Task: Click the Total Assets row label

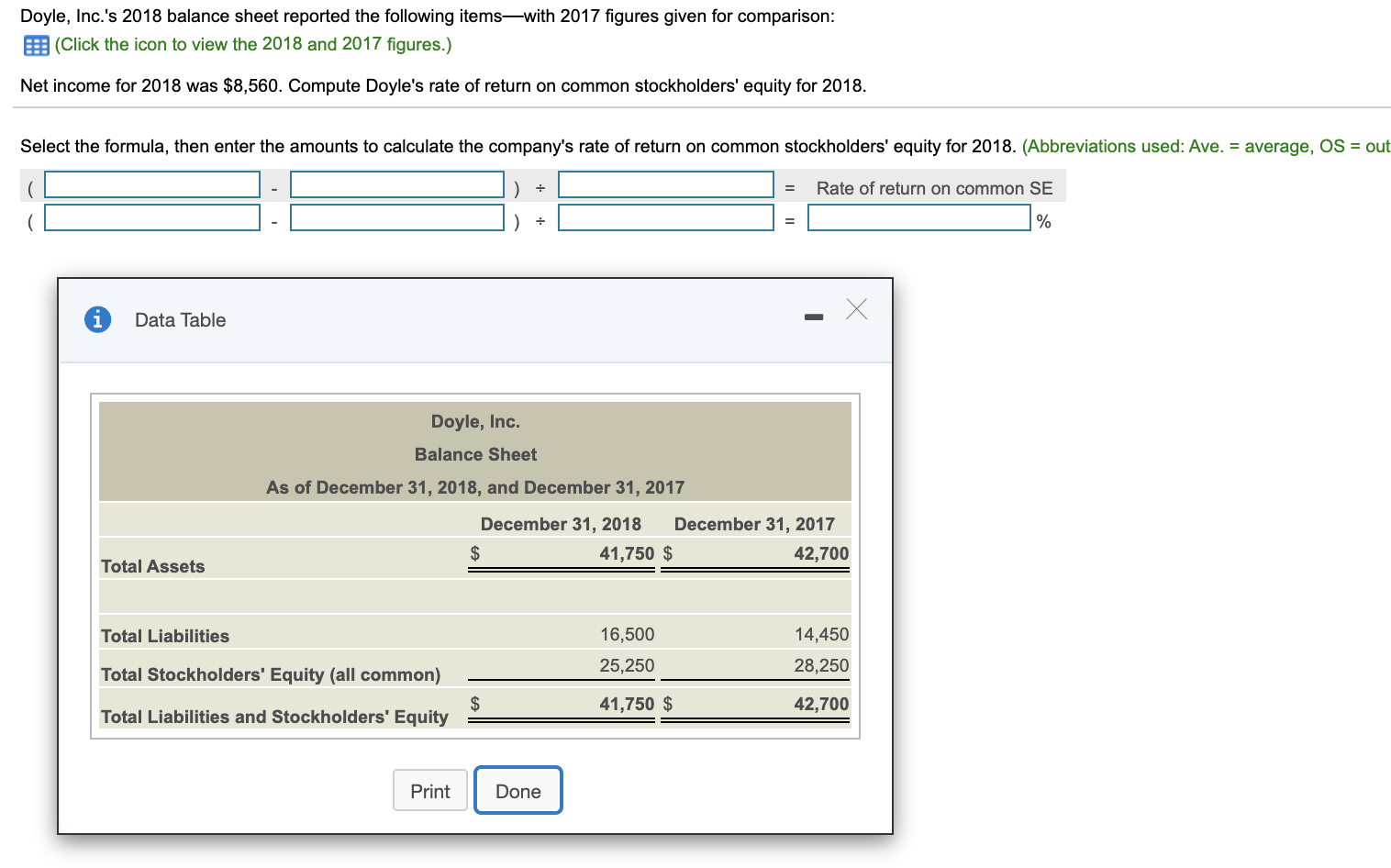Action: pos(153,566)
